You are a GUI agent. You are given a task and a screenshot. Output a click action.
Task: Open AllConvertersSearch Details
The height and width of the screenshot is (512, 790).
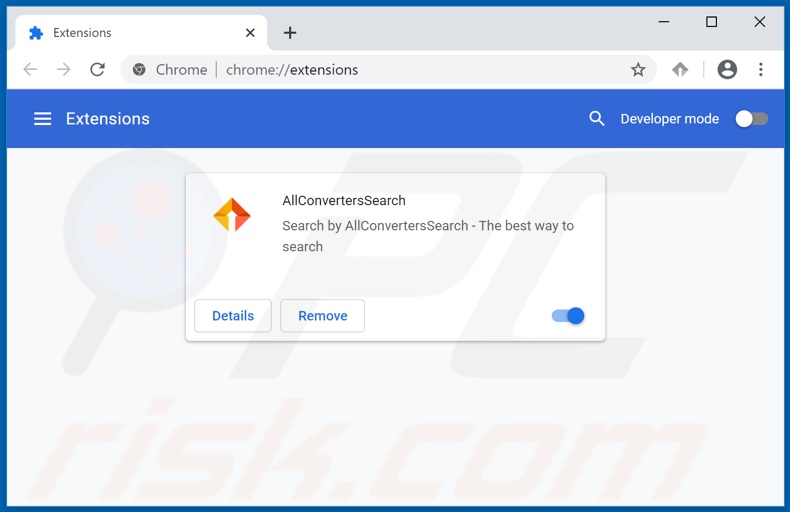point(233,316)
